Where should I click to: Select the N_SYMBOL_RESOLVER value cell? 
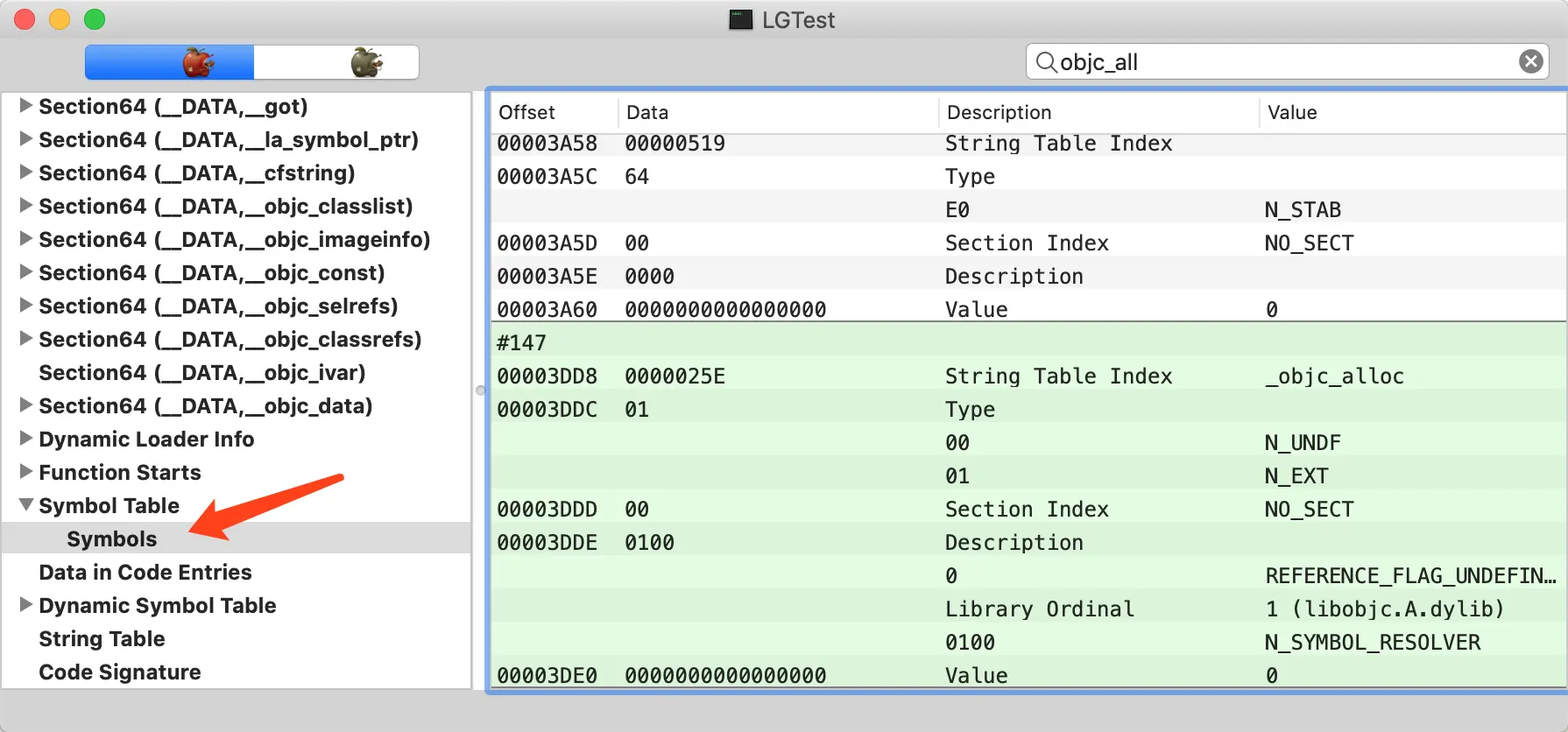point(1373,643)
